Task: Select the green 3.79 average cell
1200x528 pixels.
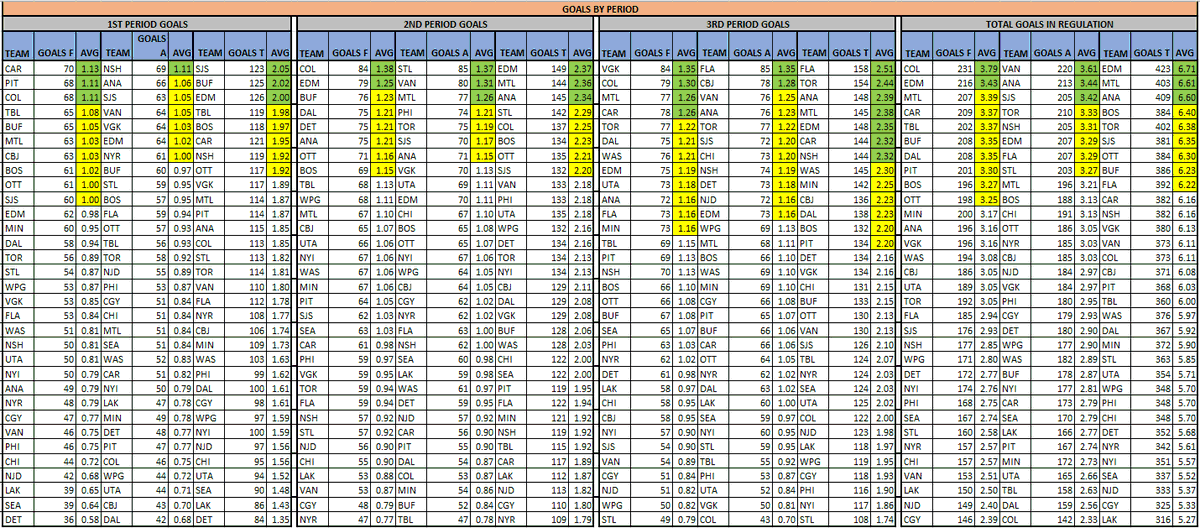Action: pos(988,68)
